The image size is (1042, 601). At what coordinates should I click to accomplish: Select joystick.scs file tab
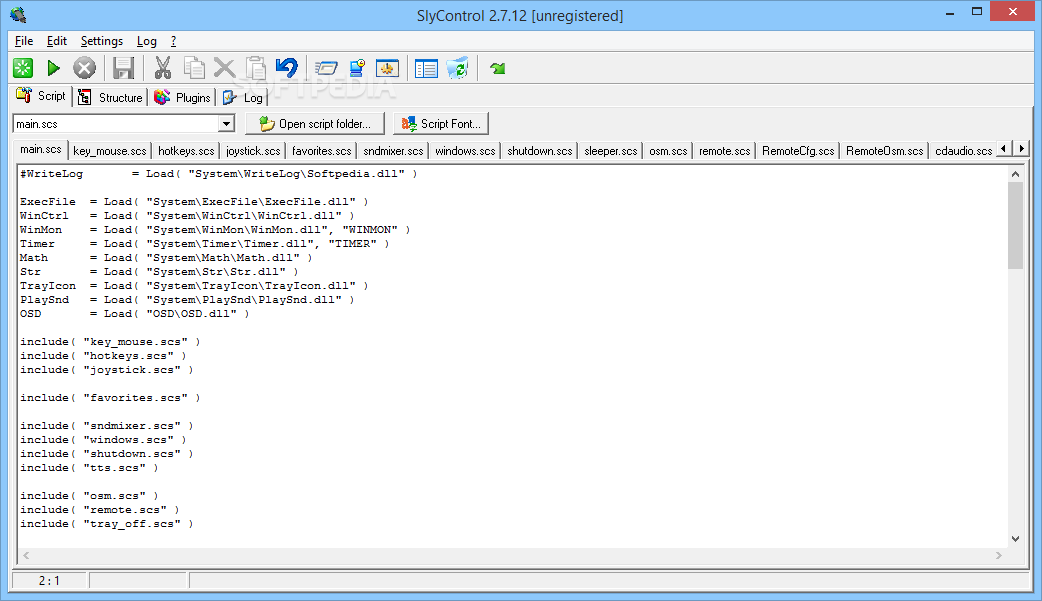pyautogui.click(x=253, y=151)
